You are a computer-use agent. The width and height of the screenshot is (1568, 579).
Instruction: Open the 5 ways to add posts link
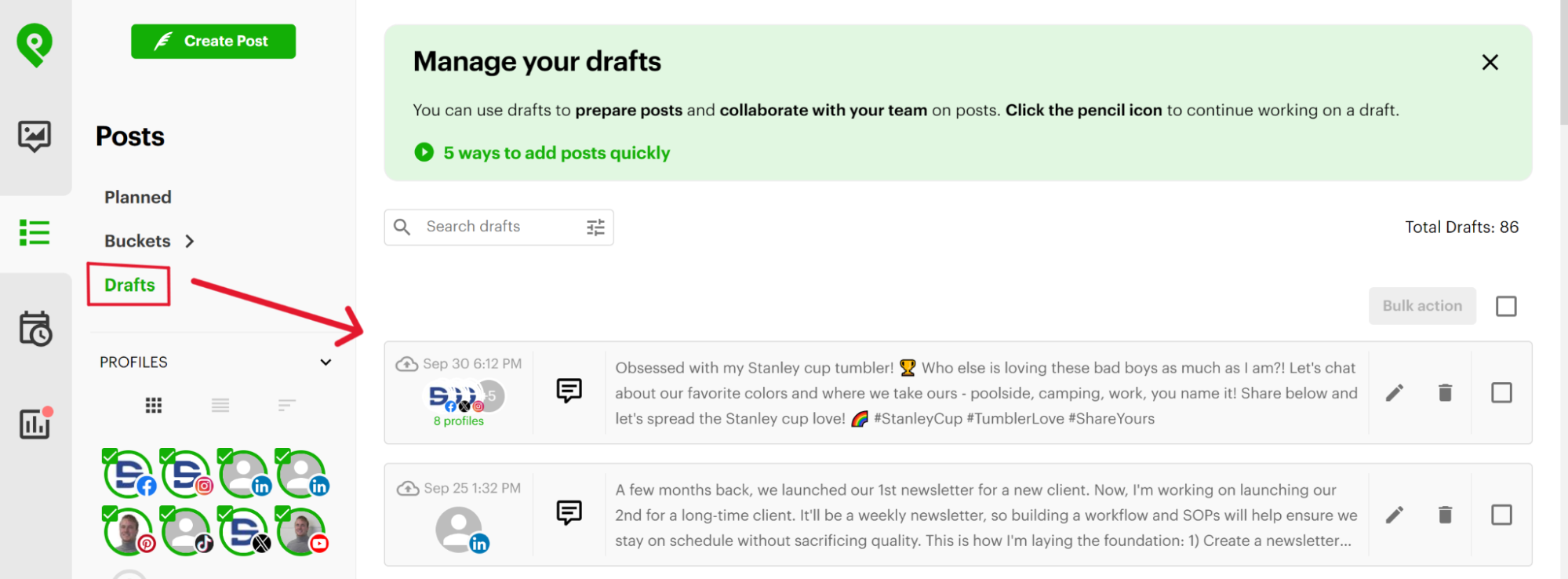[x=556, y=153]
